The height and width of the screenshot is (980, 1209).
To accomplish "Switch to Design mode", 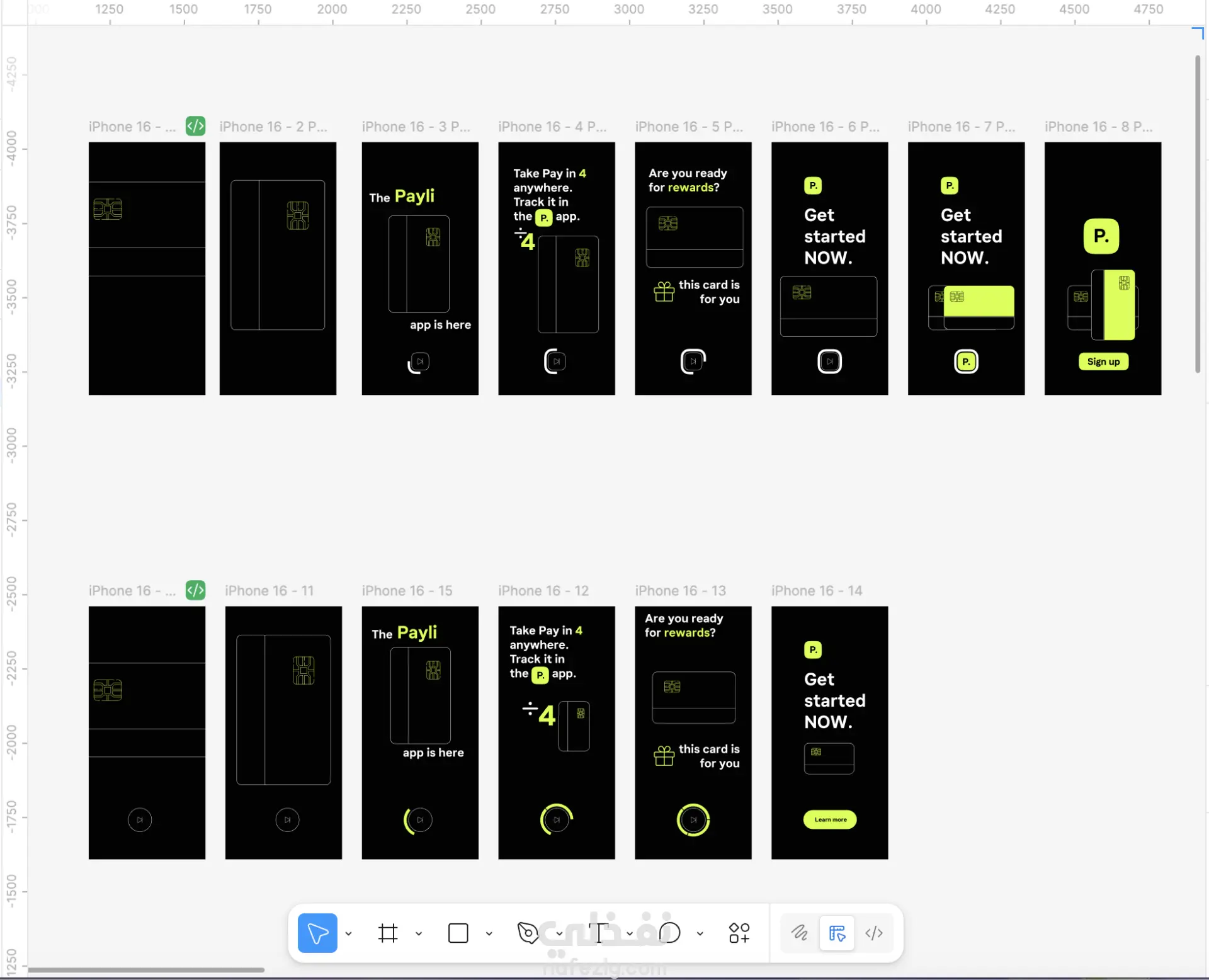I will 837,933.
